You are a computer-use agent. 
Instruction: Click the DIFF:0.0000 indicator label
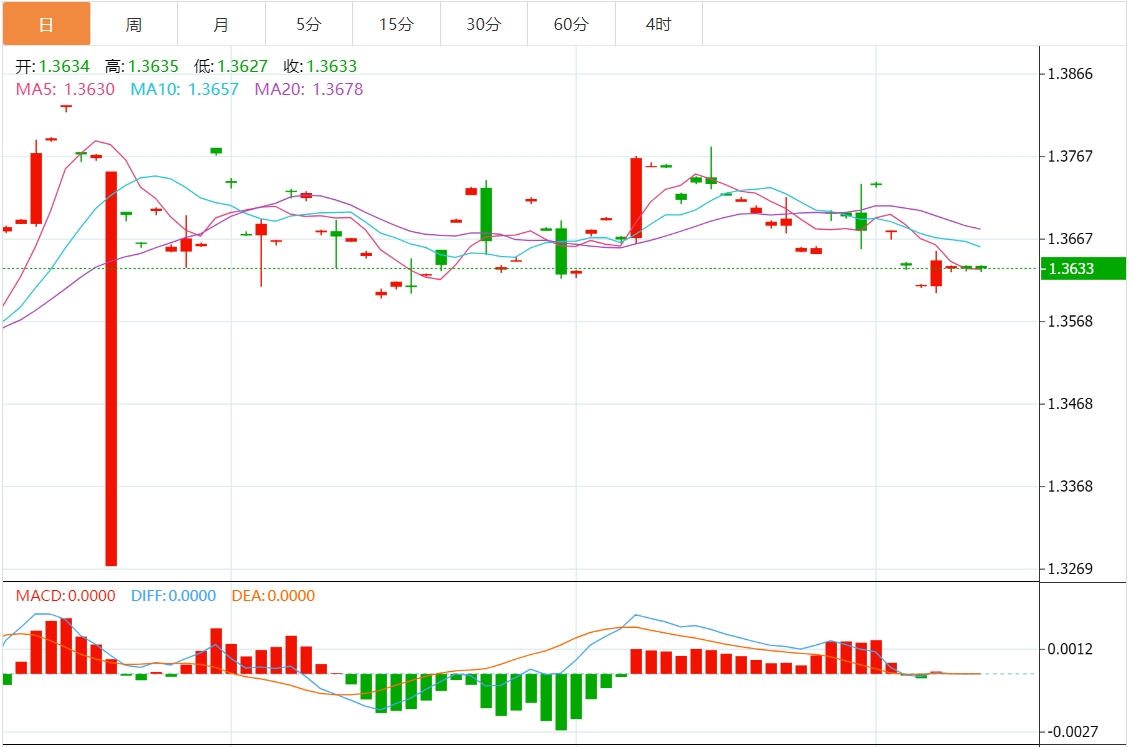coord(174,596)
